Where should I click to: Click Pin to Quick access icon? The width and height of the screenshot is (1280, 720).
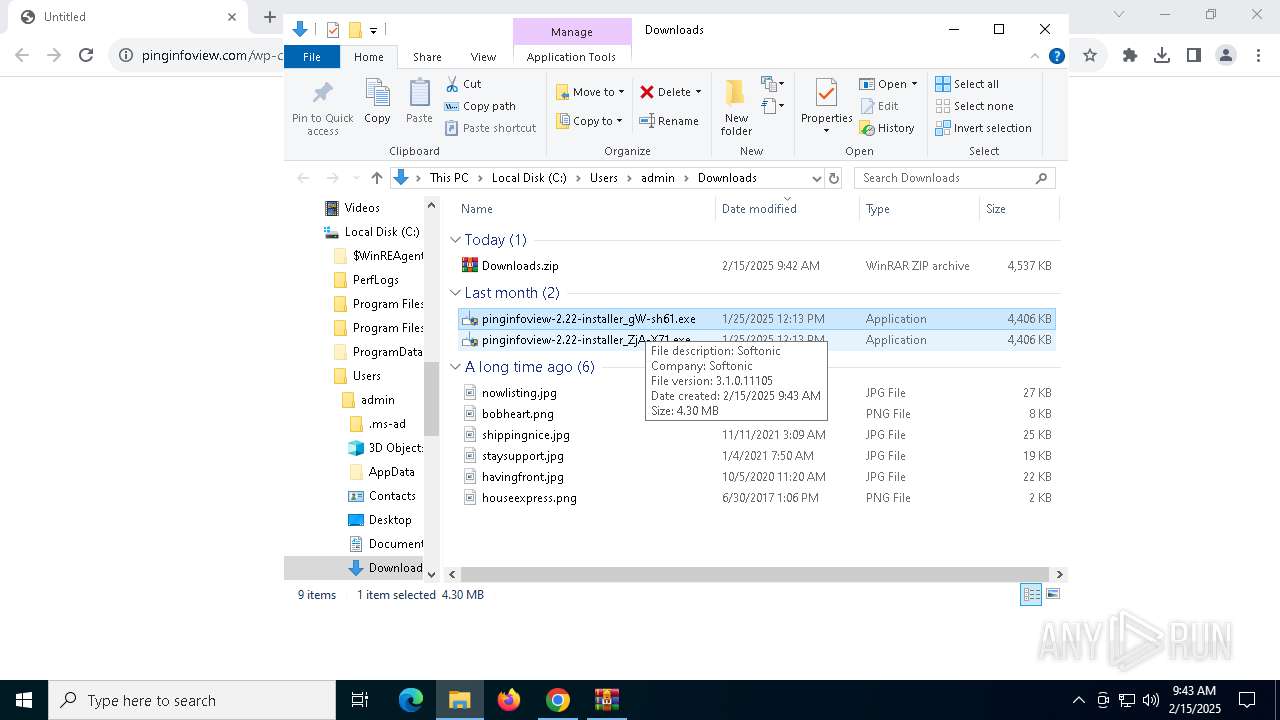click(322, 107)
